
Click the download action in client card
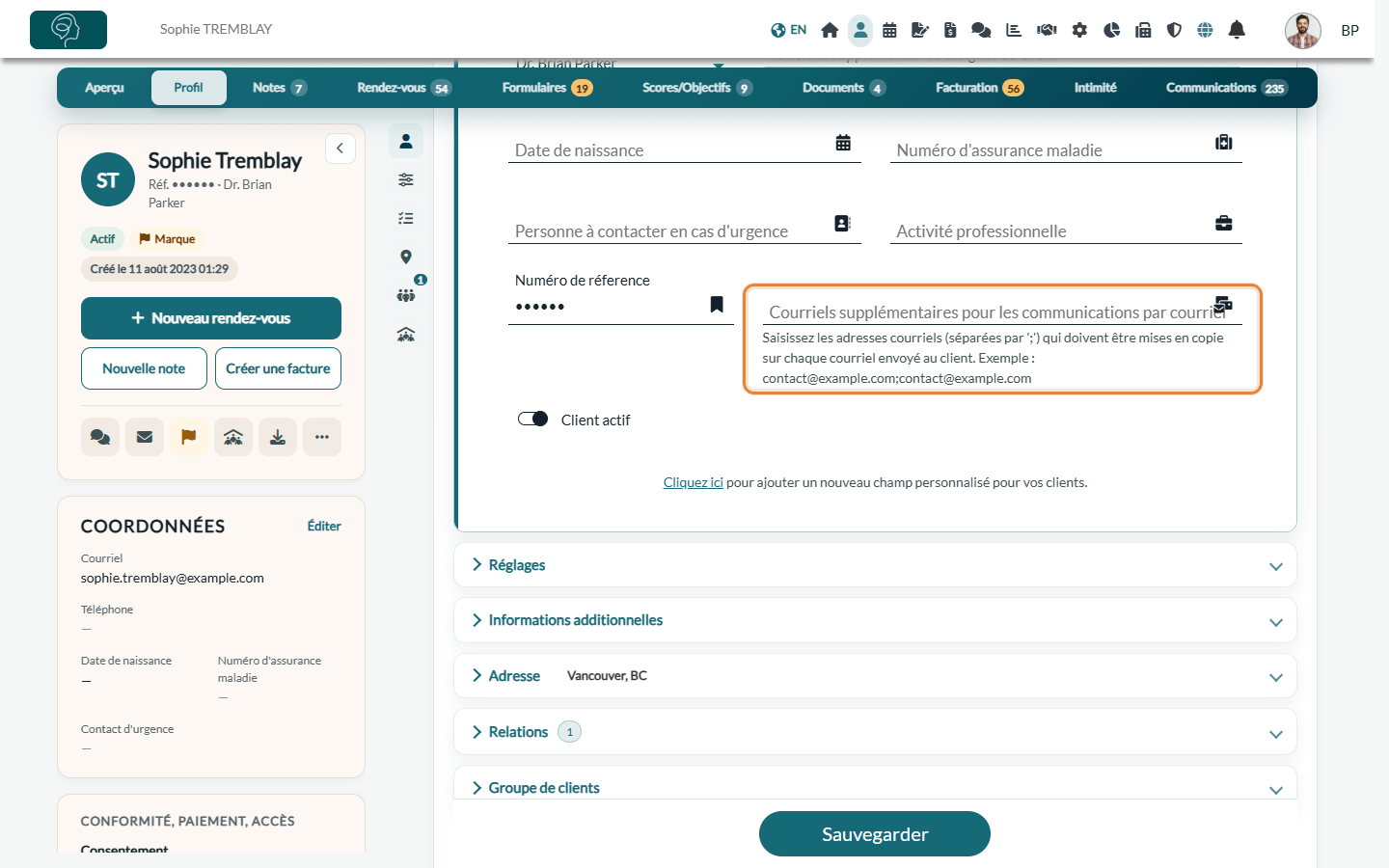pos(278,437)
